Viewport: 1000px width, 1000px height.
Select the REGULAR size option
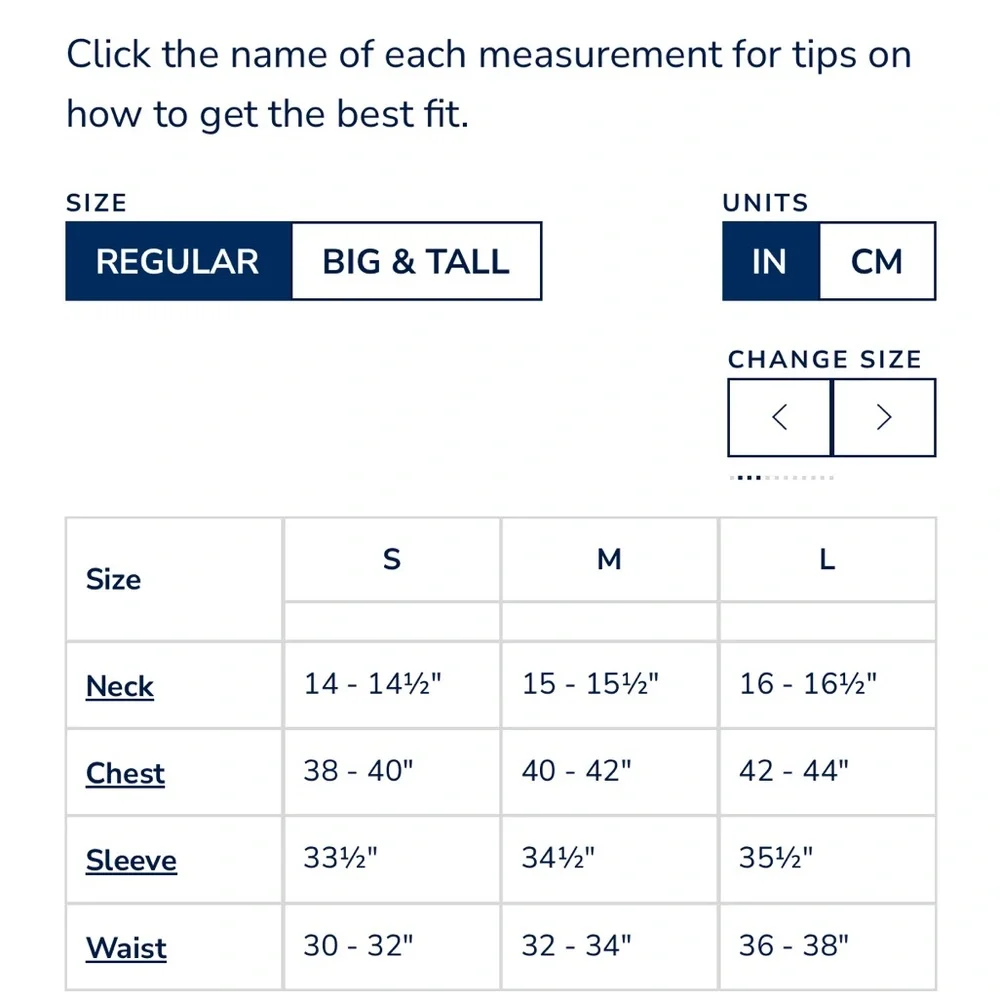pos(179,261)
